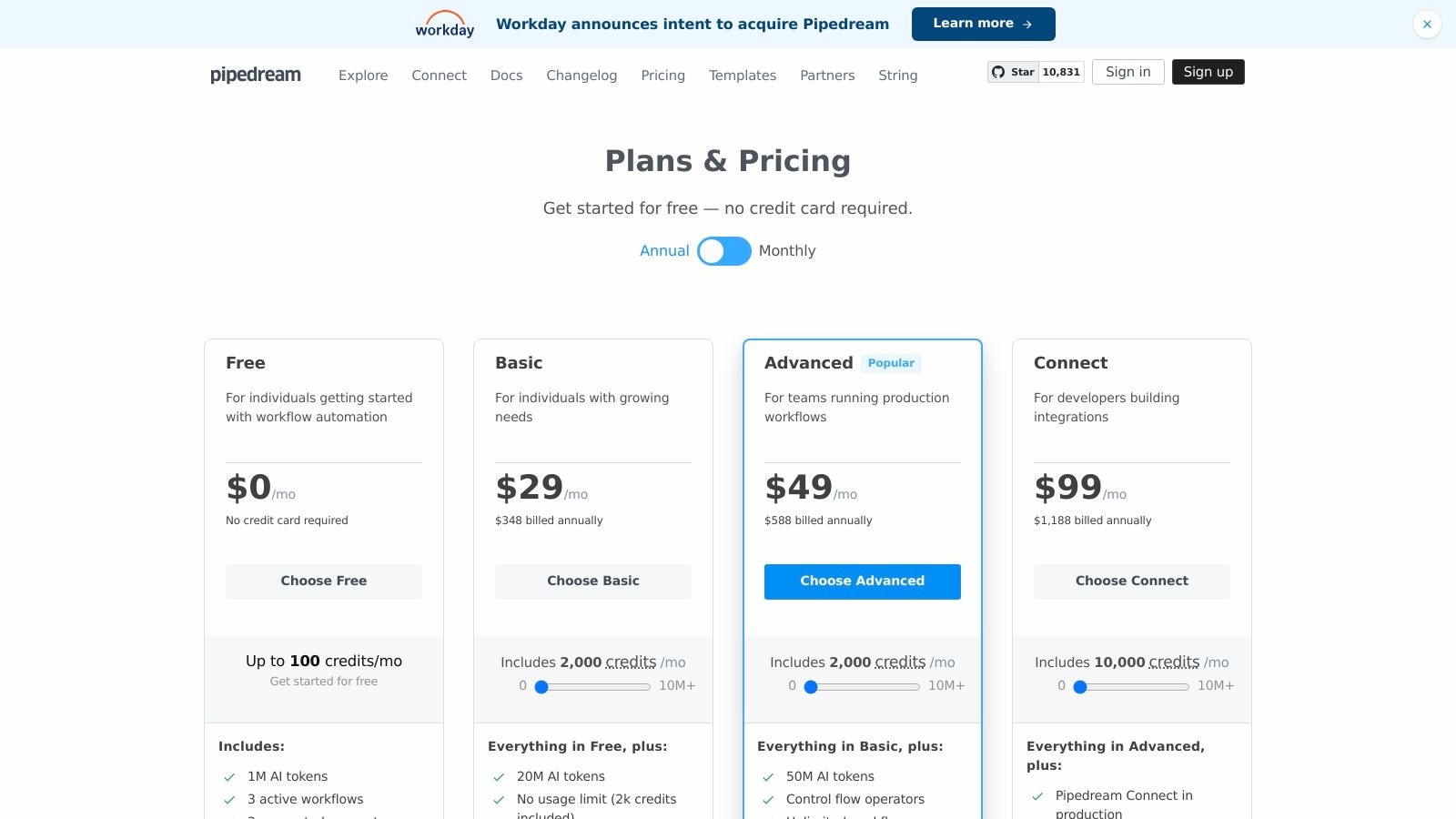Click the Advanced plan credits slider
The image size is (1456, 819).
tap(862, 687)
